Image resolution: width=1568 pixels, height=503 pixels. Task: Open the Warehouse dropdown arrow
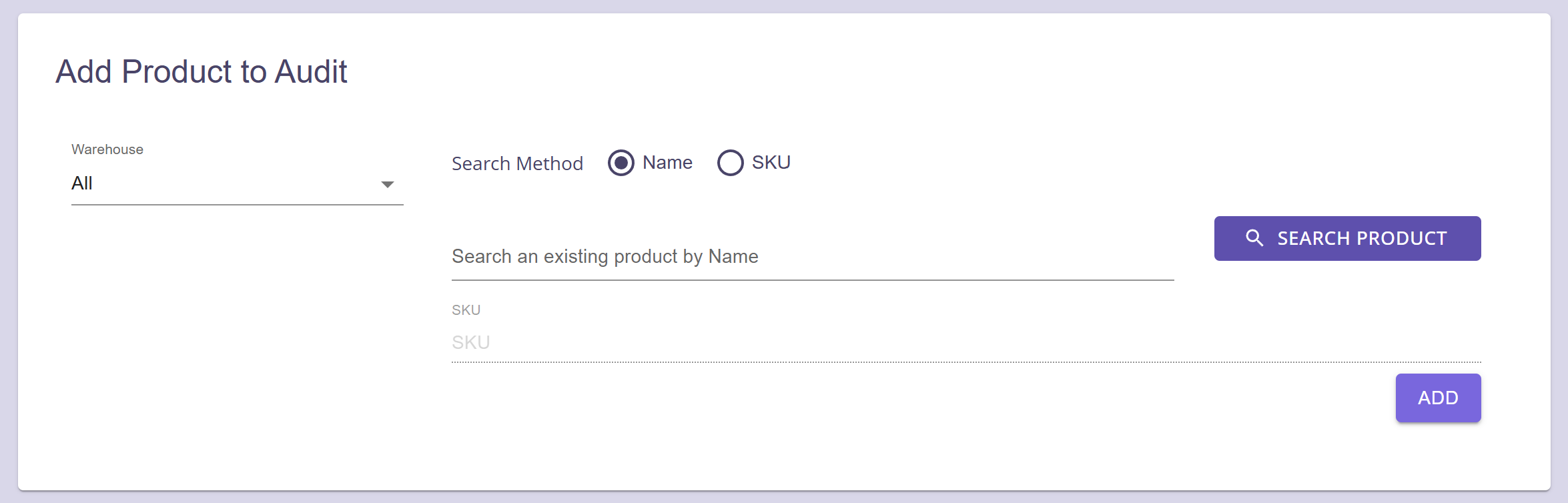pos(387,184)
